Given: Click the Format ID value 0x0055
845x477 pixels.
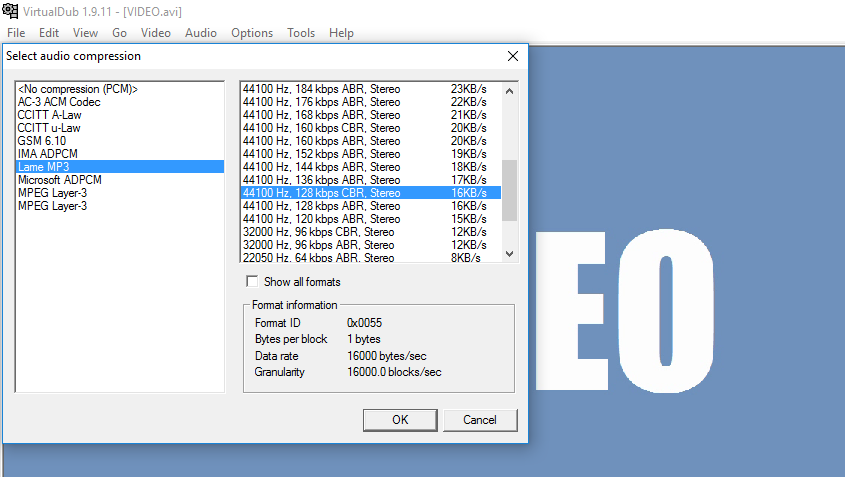Looking at the screenshot, I should [x=364, y=323].
